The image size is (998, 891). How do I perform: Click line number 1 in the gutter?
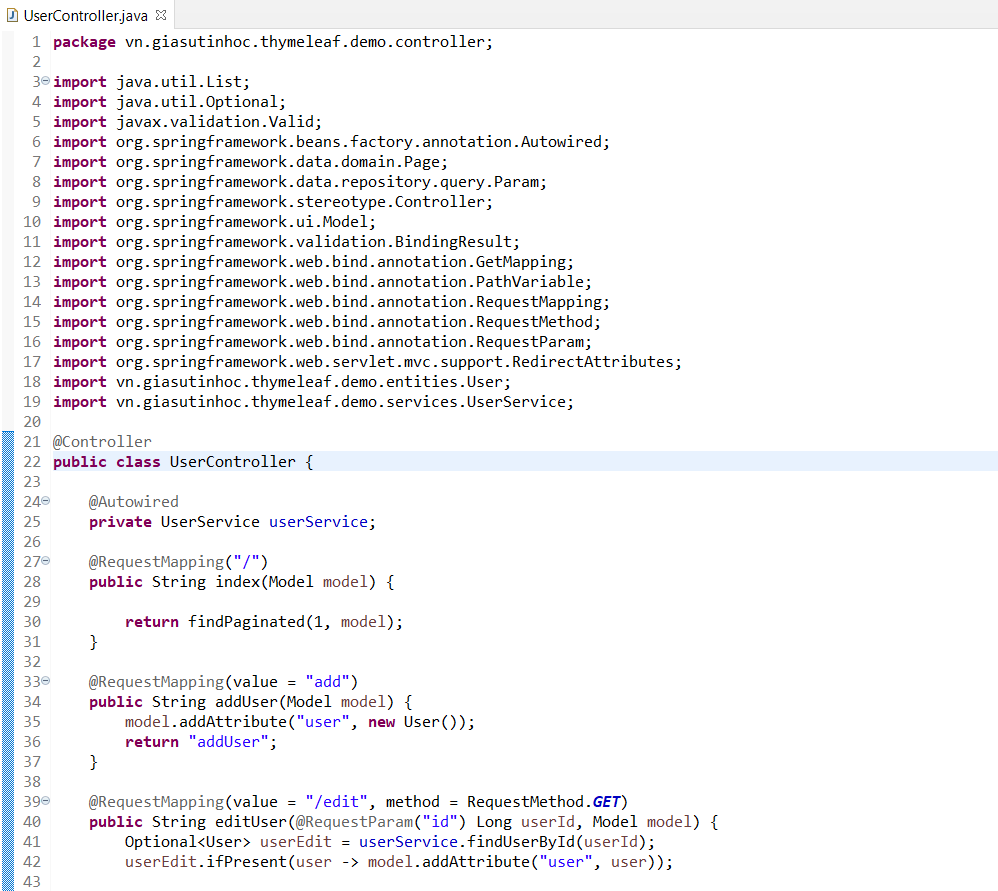click(35, 42)
